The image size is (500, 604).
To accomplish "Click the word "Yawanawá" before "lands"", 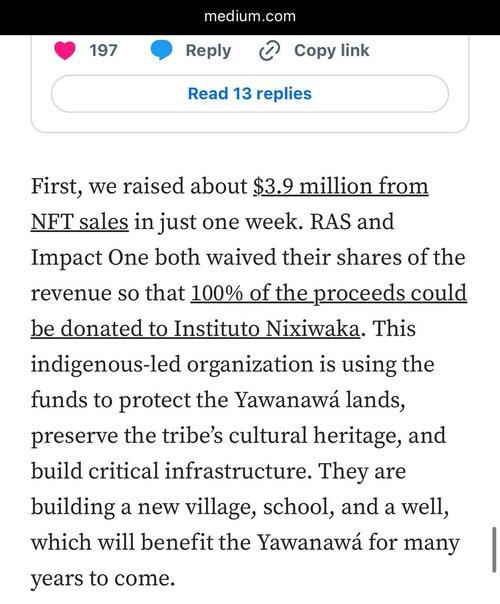I will click(x=287, y=400).
